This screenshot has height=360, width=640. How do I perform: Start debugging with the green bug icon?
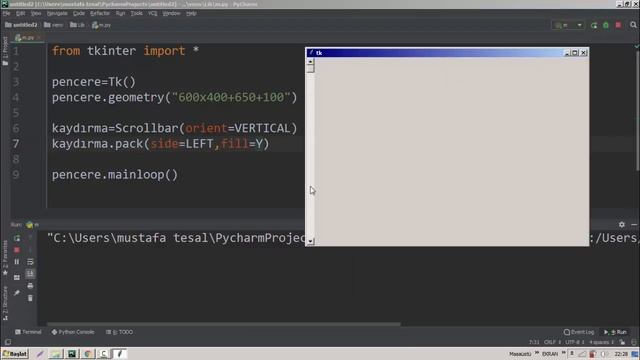(x=606, y=25)
